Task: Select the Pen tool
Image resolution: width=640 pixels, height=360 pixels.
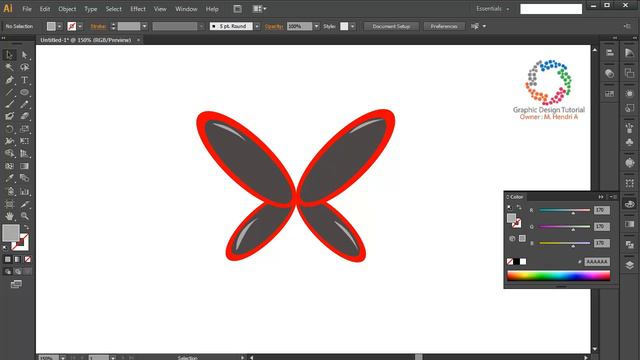Action: coord(9,80)
